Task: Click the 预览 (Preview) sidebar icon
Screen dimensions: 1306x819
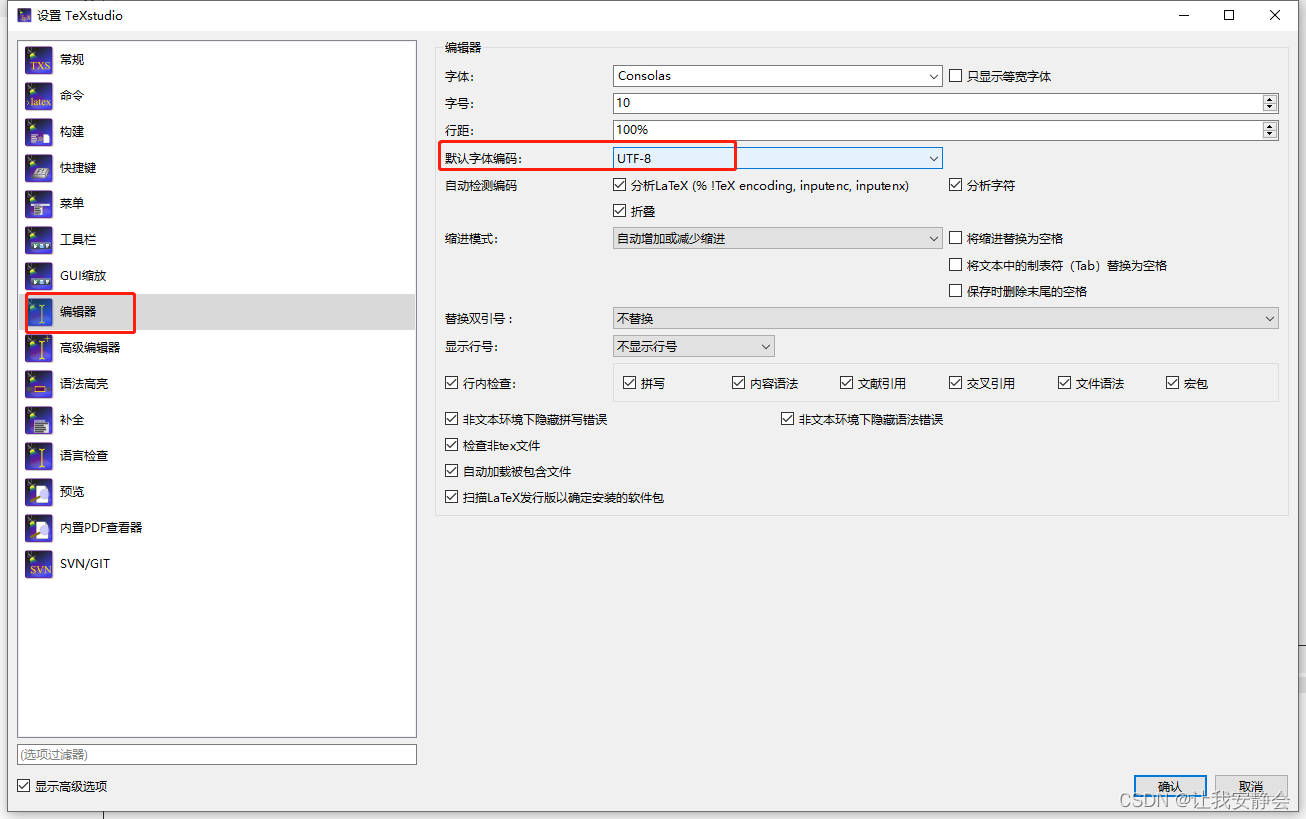Action: point(39,492)
